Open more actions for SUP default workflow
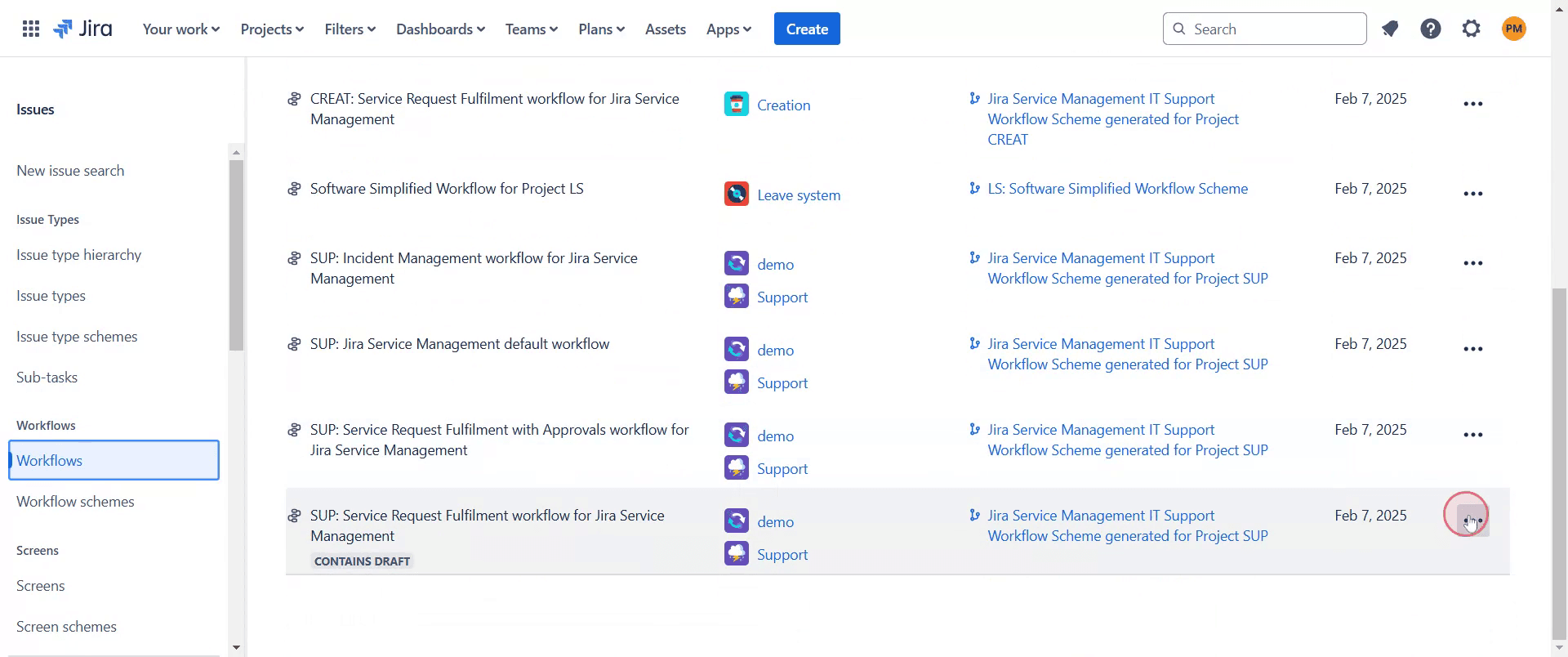The width and height of the screenshot is (1568, 657). pos(1473,349)
